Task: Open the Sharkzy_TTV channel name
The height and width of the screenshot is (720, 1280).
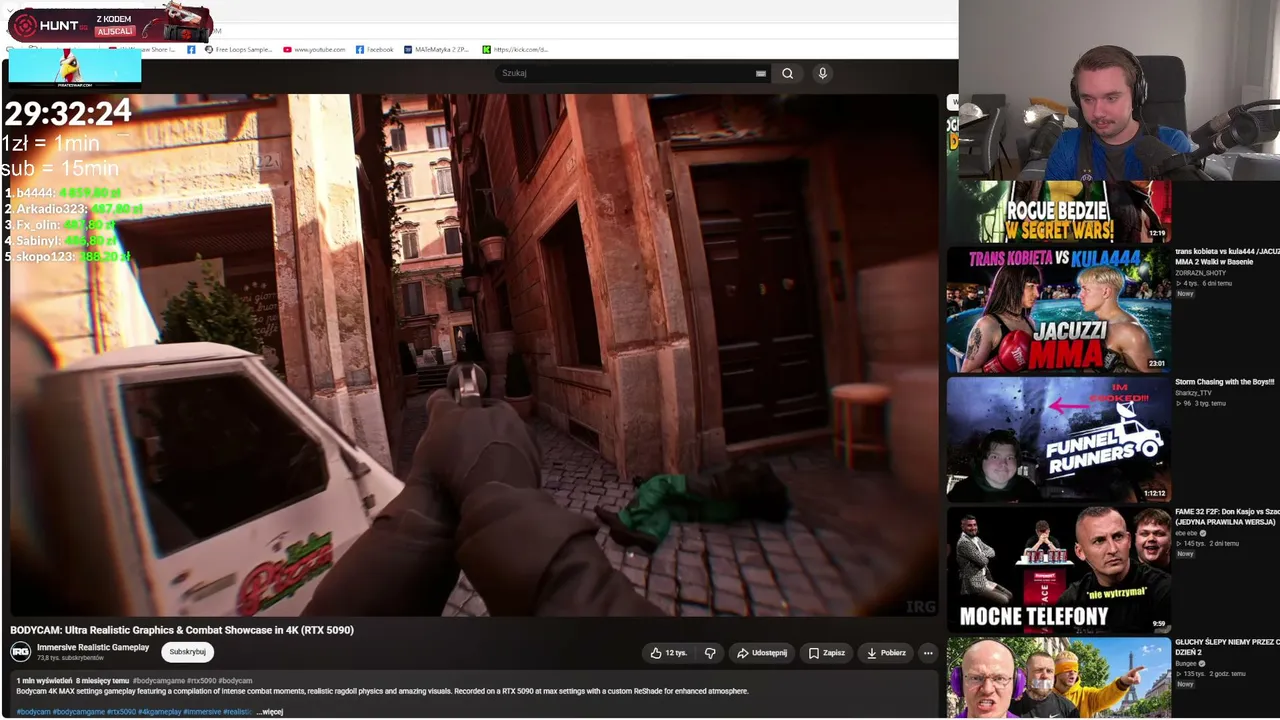Action: point(1193,393)
